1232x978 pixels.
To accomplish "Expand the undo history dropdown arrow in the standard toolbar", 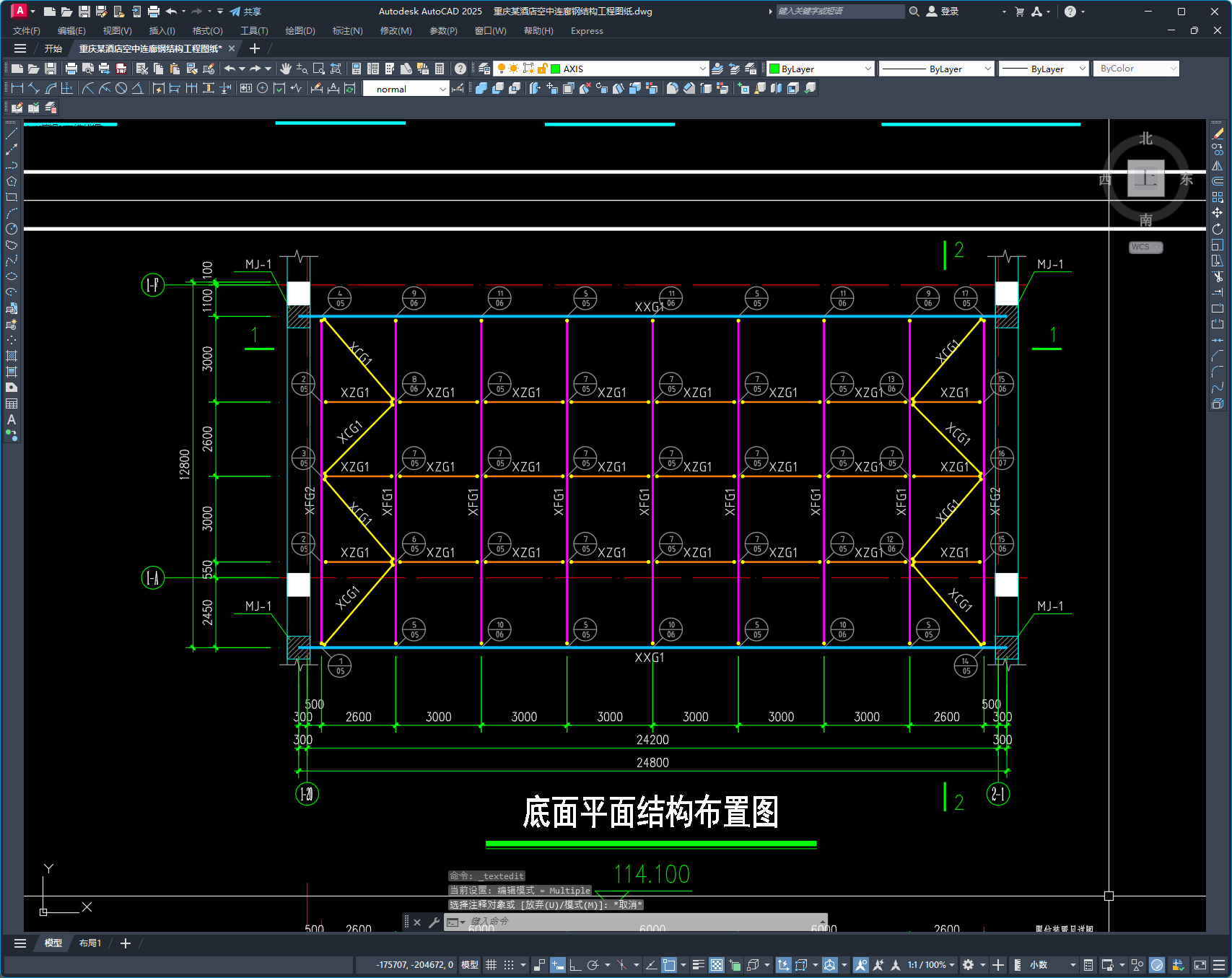I will point(242,69).
